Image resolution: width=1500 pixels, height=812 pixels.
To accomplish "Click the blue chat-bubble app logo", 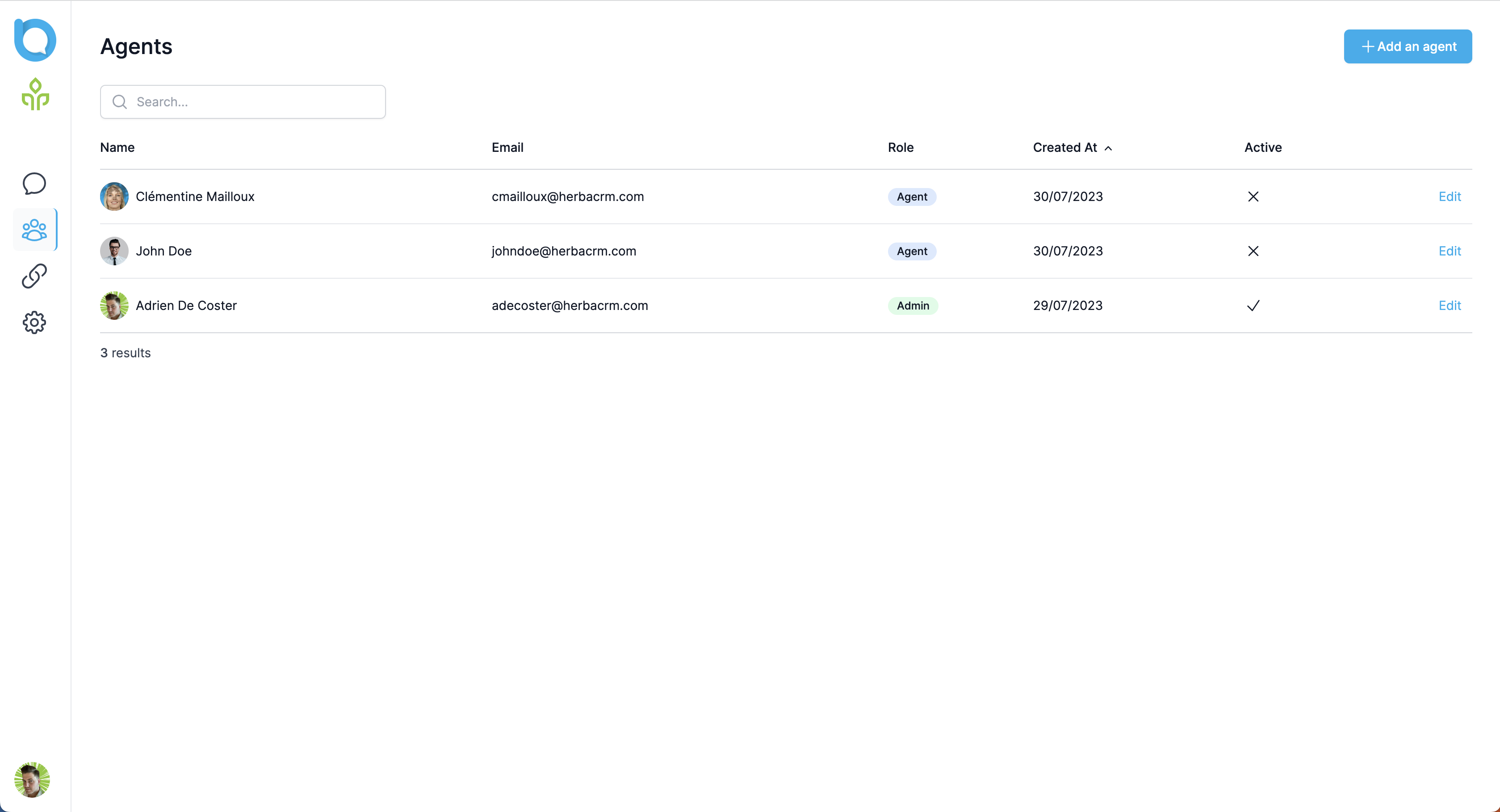I will click(x=35, y=40).
